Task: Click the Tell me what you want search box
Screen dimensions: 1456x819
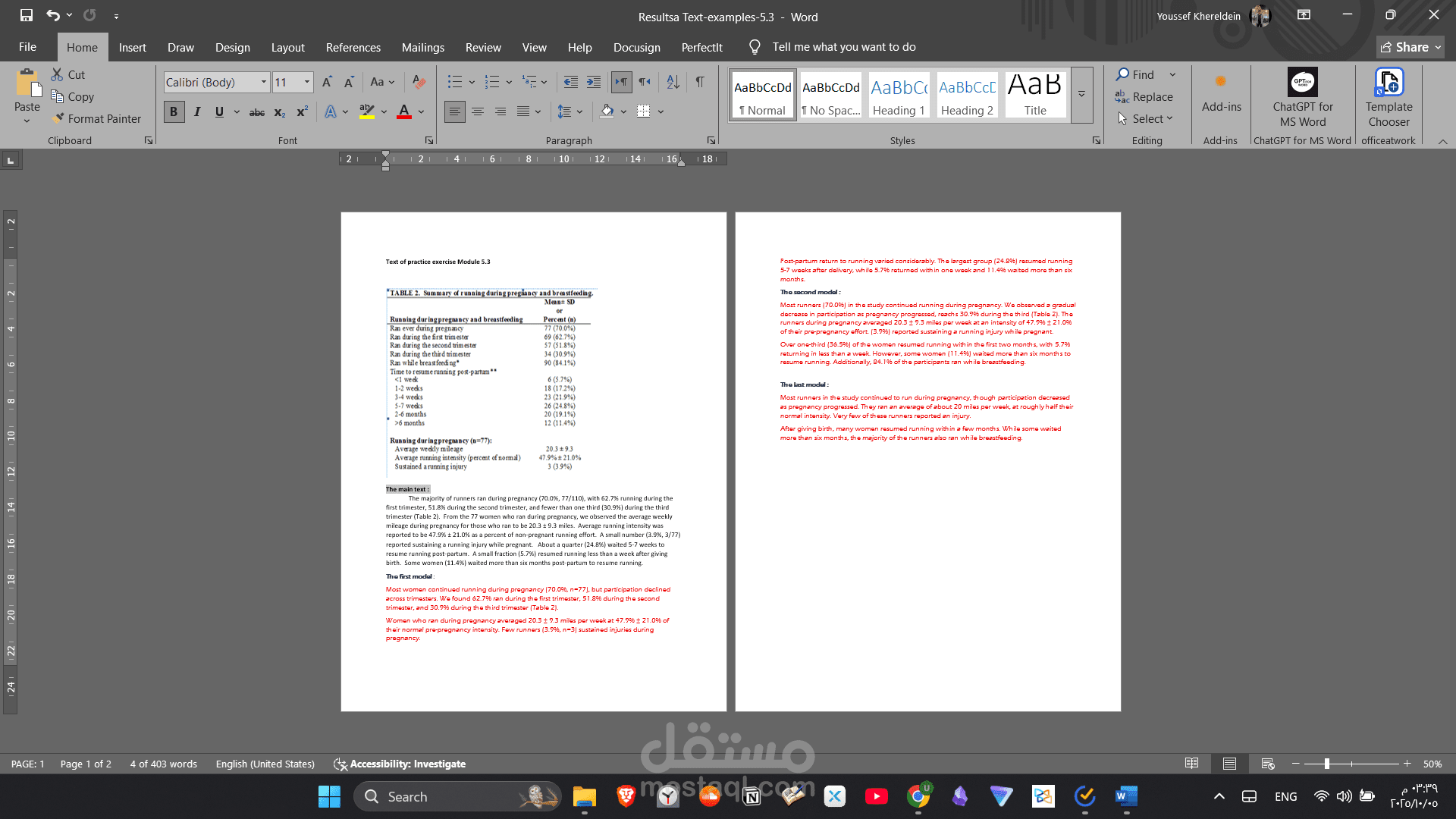Action: [x=833, y=47]
